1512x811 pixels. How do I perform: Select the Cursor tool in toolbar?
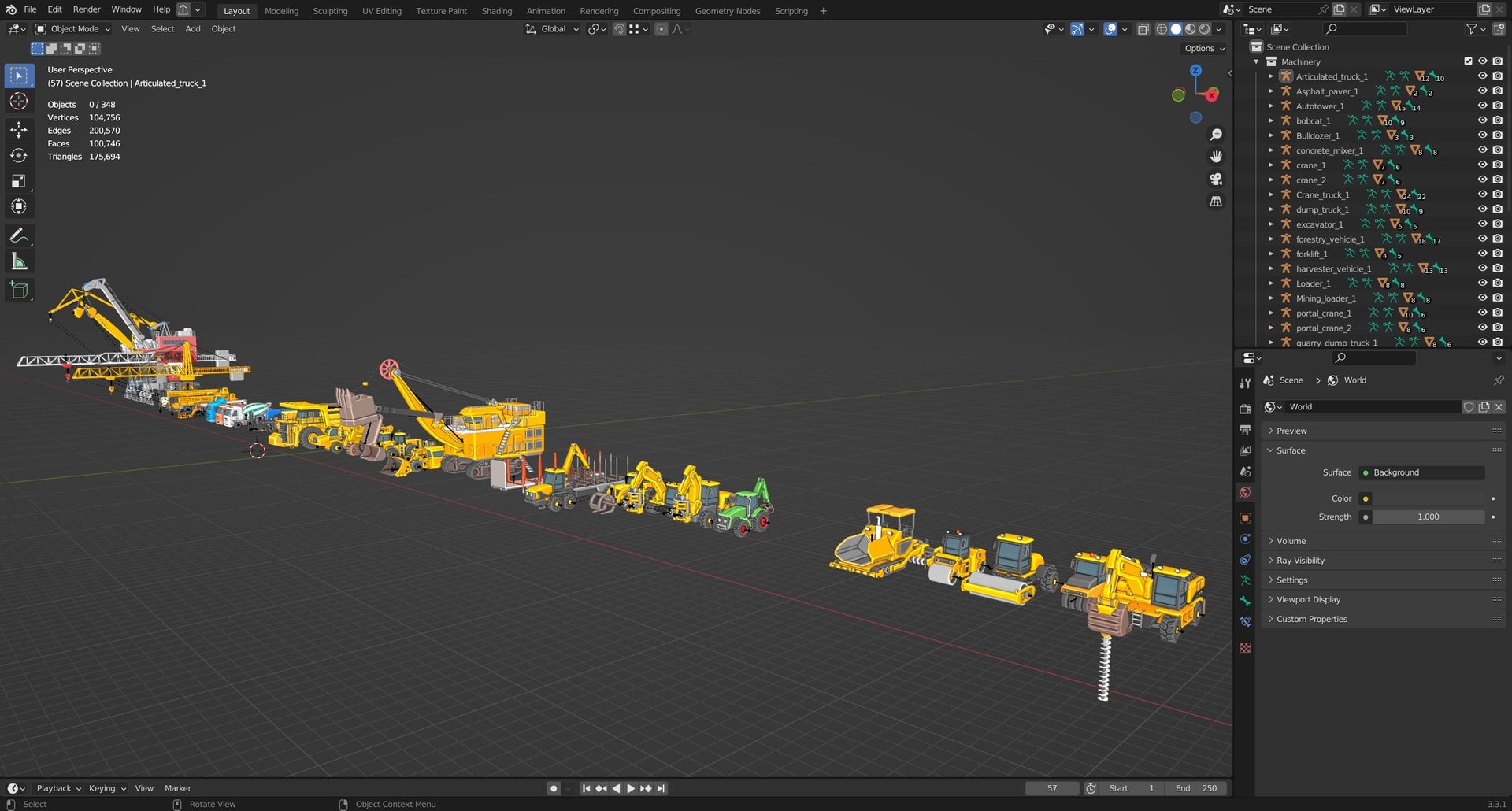point(19,102)
